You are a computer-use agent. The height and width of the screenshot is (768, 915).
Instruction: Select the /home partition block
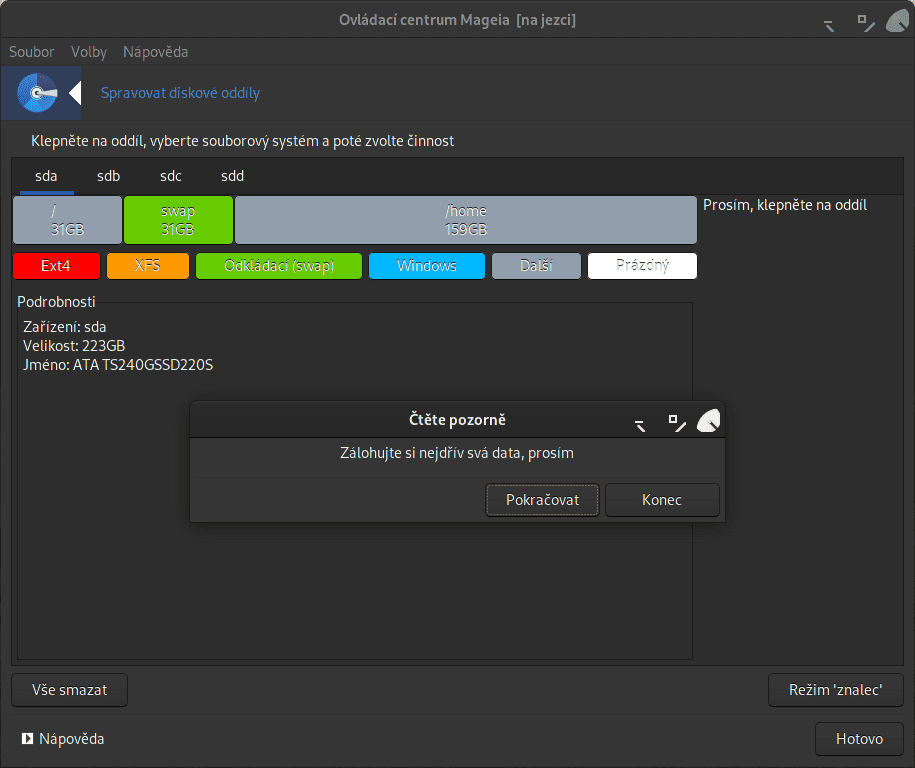tap(465, 220)
